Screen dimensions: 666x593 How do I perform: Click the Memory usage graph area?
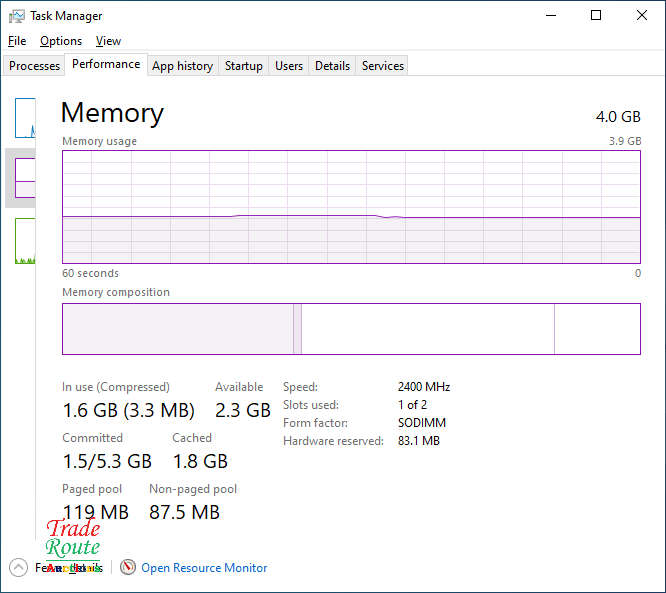351,207
